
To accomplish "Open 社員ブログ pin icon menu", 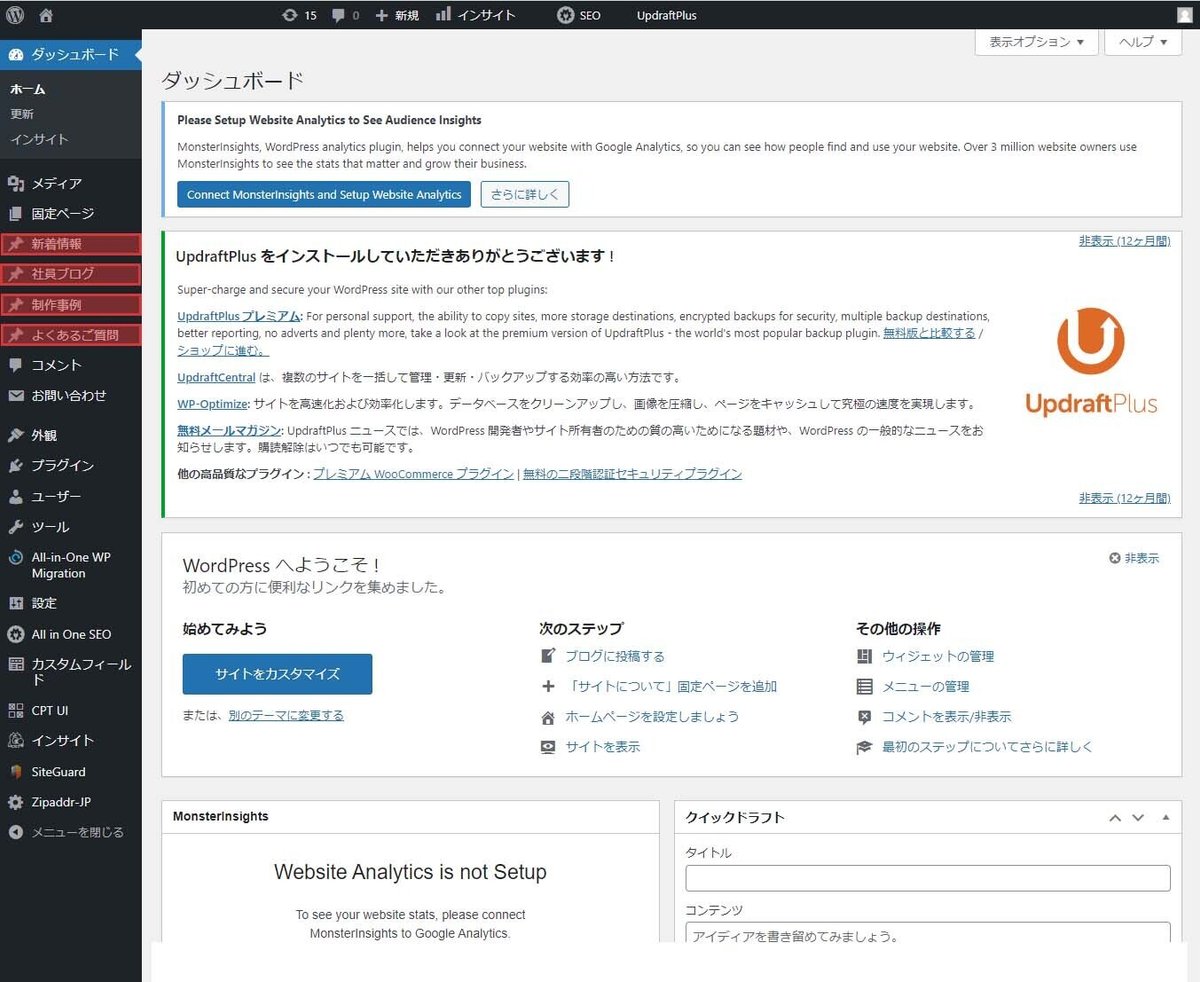I will [x=15, y=273].
